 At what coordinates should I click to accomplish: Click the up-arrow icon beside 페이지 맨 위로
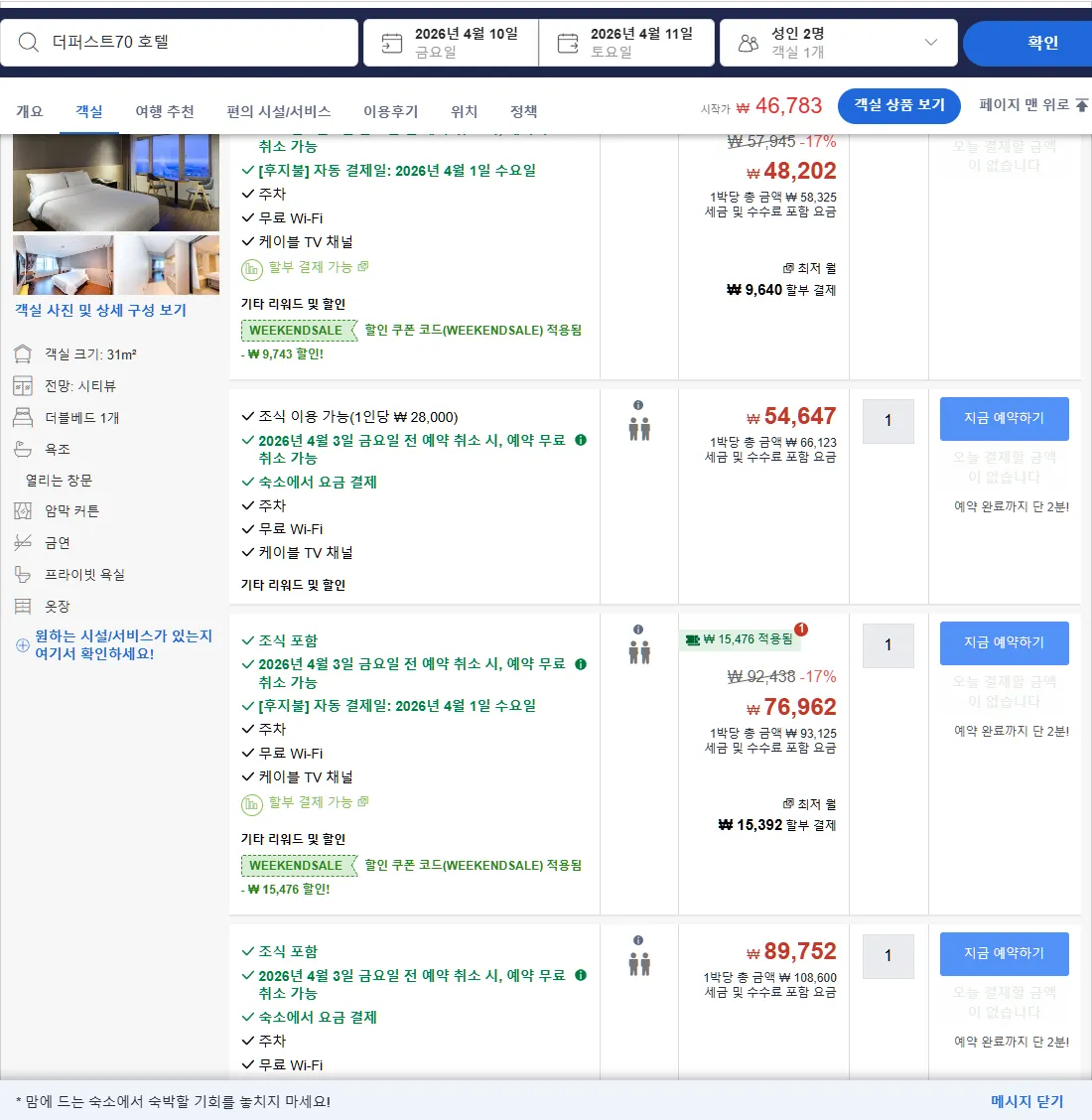pyautogui.click(x=1082, y=105)
